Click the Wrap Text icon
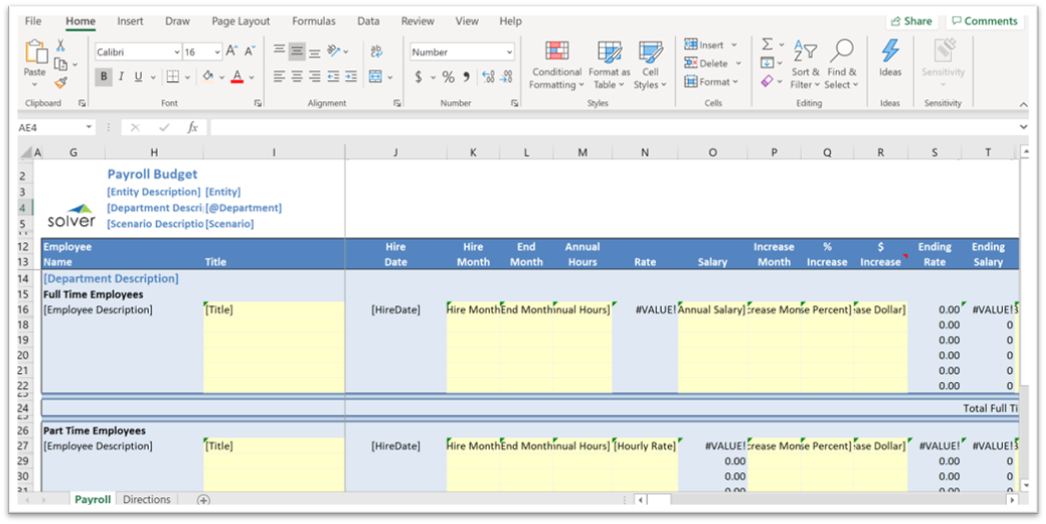 click(376, 51)
